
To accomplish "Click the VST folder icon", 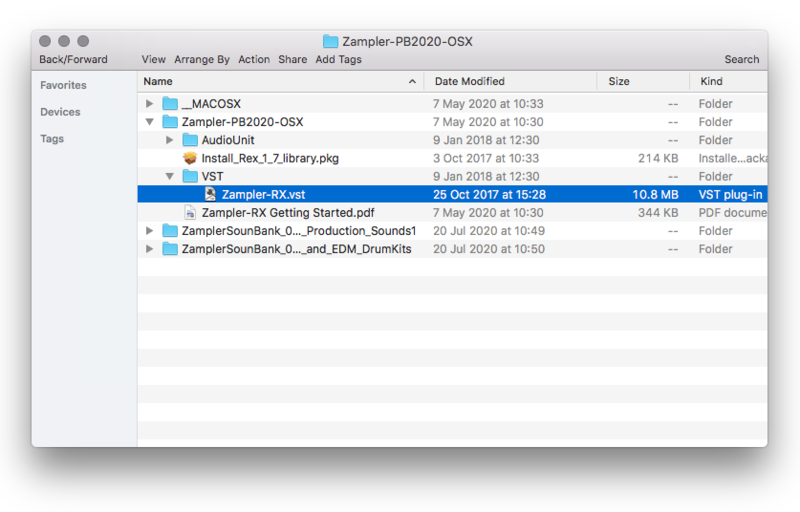I will (x=190, y=176).
